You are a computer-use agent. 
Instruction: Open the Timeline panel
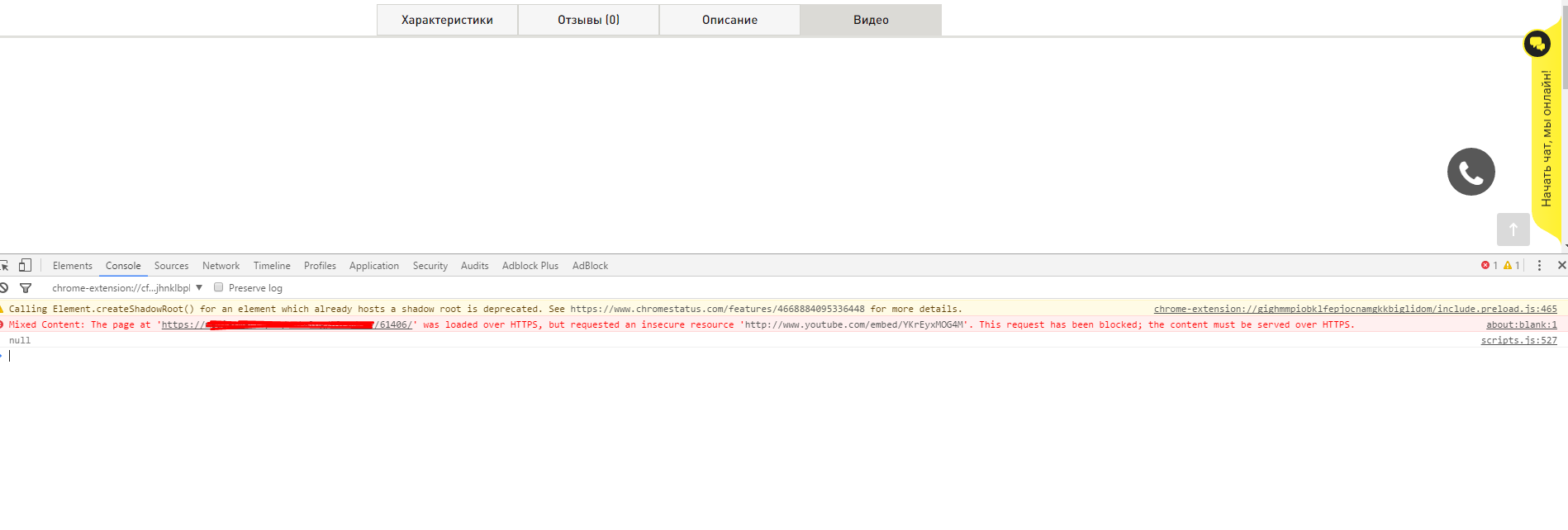(272, 266)
